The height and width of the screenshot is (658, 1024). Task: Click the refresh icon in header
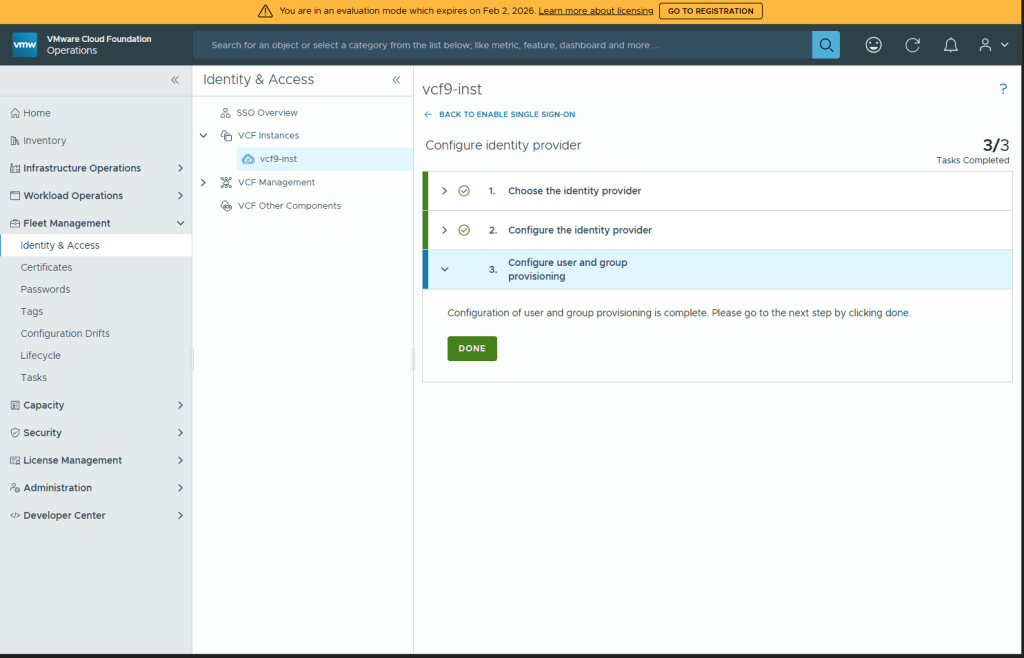[912, 45]
